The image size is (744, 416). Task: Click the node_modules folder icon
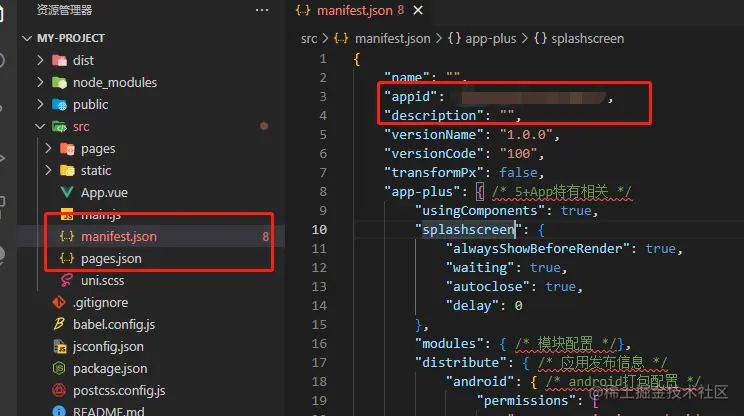tap(59, 83)
